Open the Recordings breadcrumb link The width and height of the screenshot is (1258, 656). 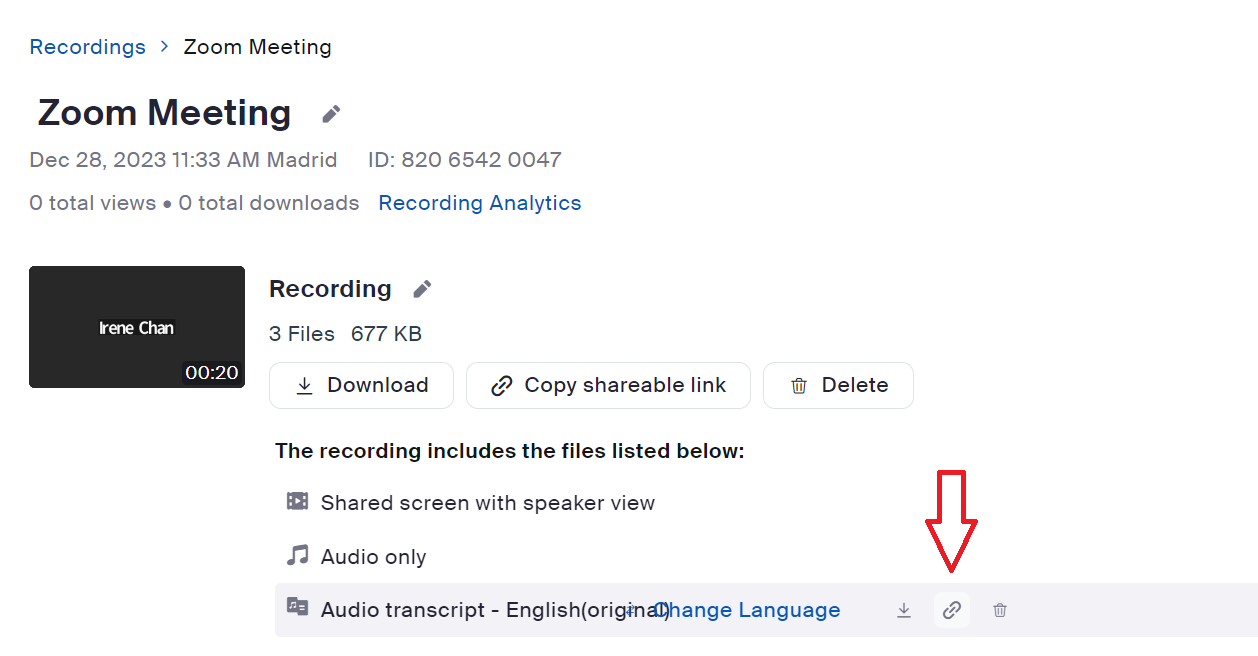[87, 47]
